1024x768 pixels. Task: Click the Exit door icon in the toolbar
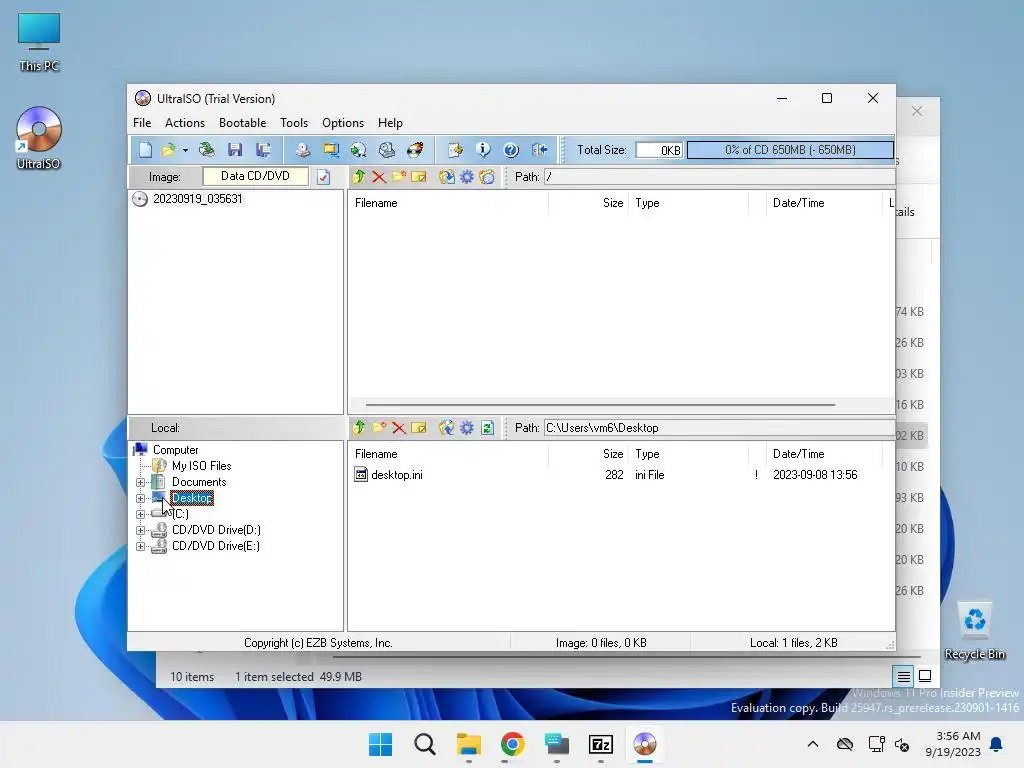(539, 150)
